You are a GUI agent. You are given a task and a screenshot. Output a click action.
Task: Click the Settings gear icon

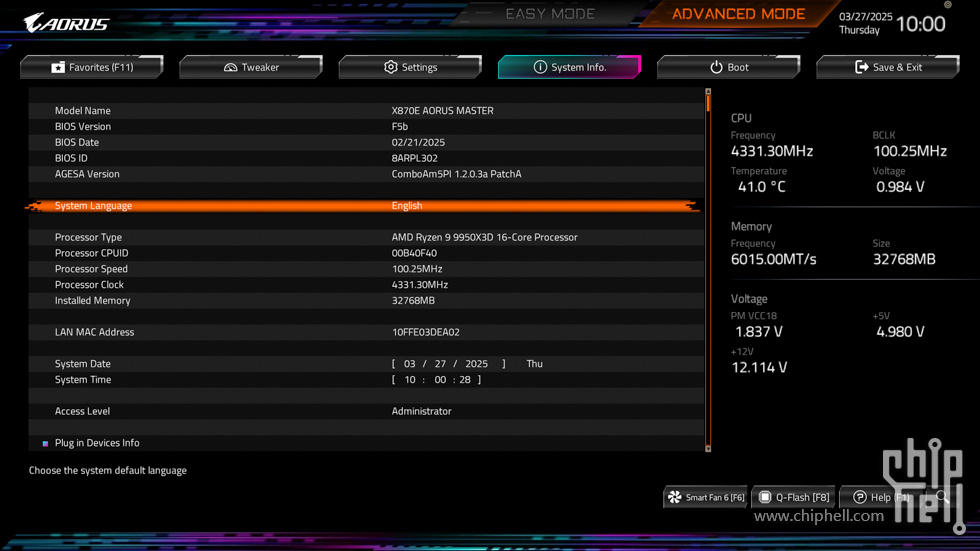391,67
